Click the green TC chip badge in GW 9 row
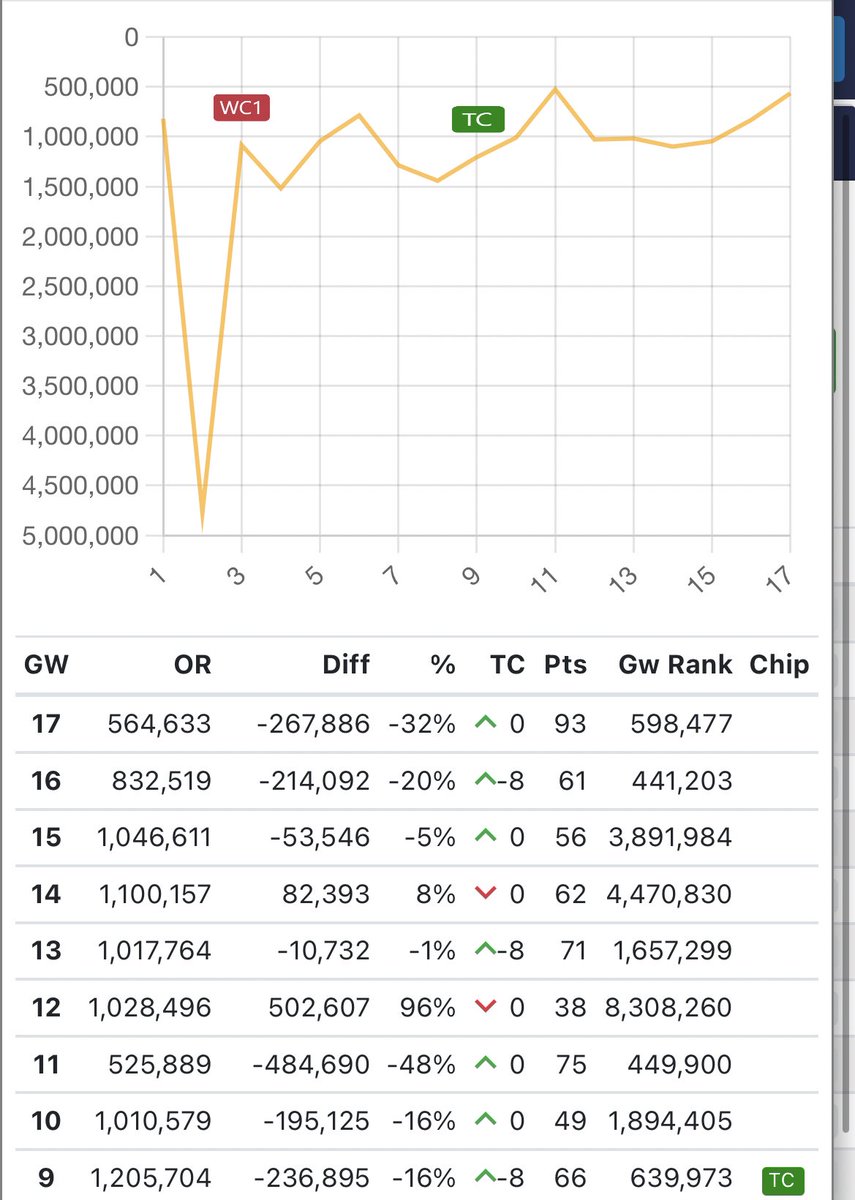 [x=782, y=1179]
